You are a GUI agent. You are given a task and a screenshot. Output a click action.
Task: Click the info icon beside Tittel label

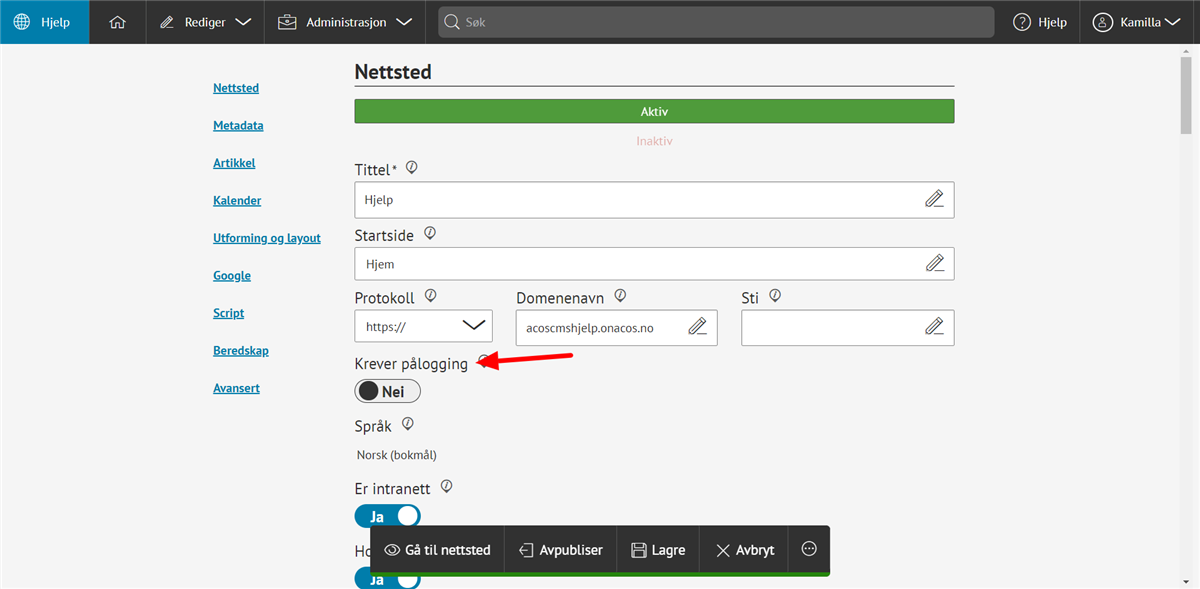click(x=411, y=168)
